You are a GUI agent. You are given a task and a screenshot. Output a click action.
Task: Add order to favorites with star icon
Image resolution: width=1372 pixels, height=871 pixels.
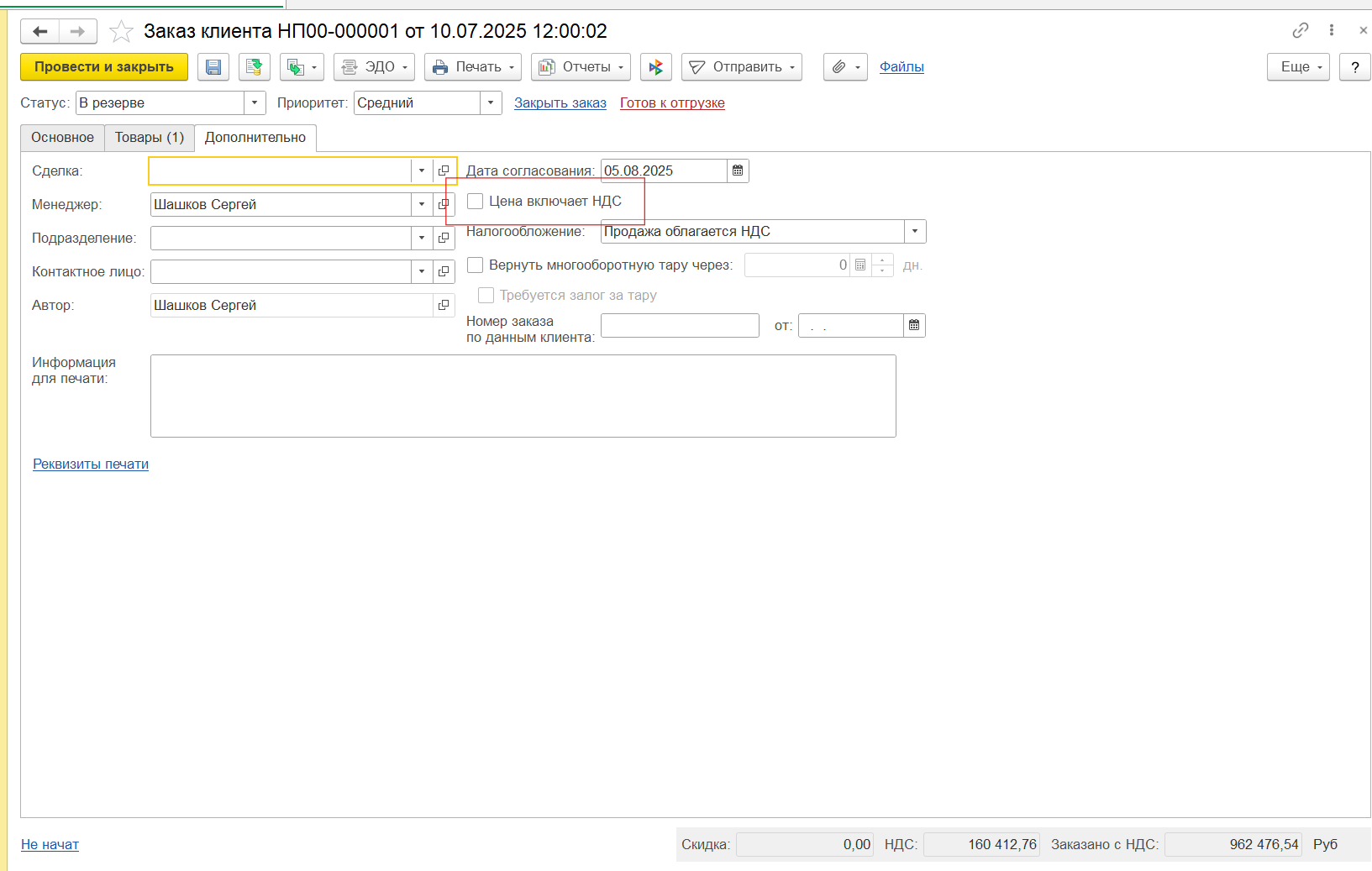click(122, 32)
